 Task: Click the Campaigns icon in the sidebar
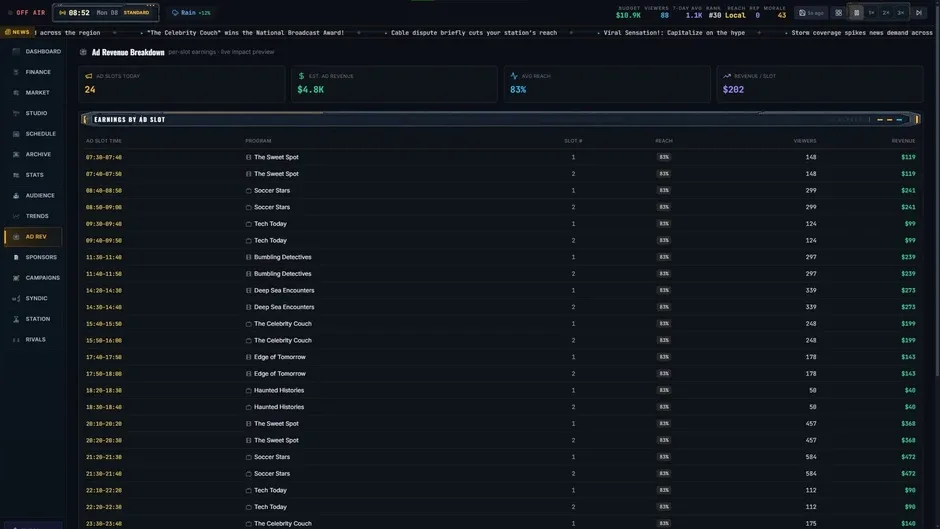pos(16,278)
